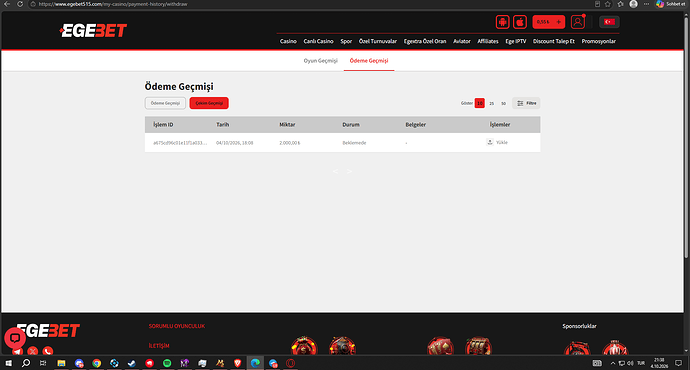This screenshot has width=690, height=370.
Task: Click the browser back arrow
Action: pos(7,4)
